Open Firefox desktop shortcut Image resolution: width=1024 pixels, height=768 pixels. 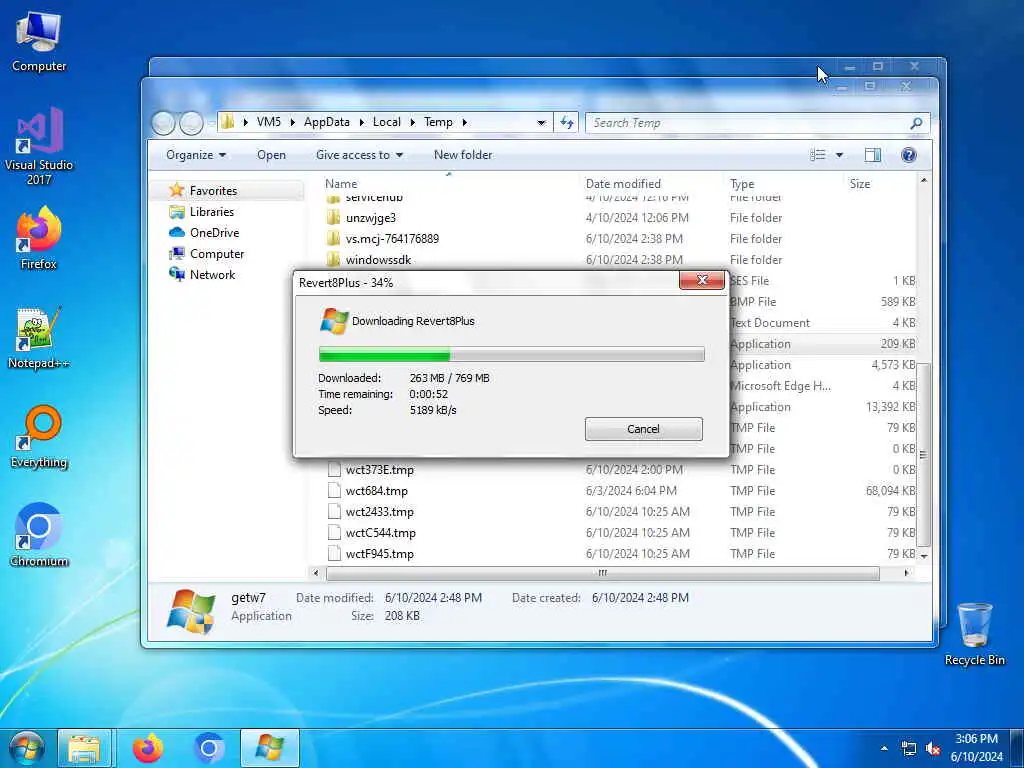click(39, 238)
